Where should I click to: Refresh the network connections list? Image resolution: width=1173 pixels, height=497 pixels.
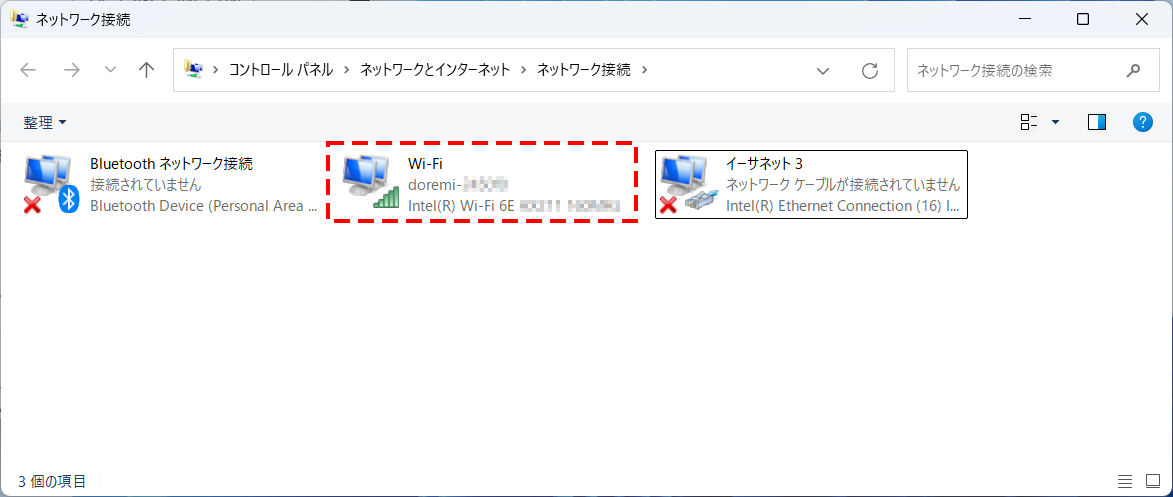(870, 70)
